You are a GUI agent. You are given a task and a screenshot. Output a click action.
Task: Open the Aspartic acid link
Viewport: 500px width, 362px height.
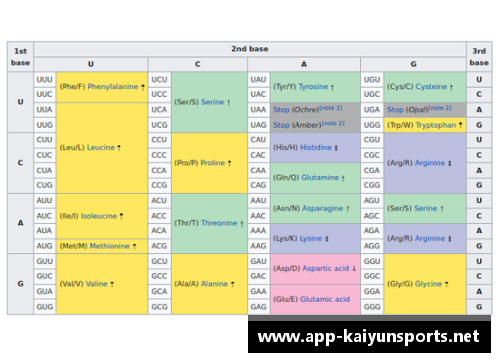pos(326,268)
